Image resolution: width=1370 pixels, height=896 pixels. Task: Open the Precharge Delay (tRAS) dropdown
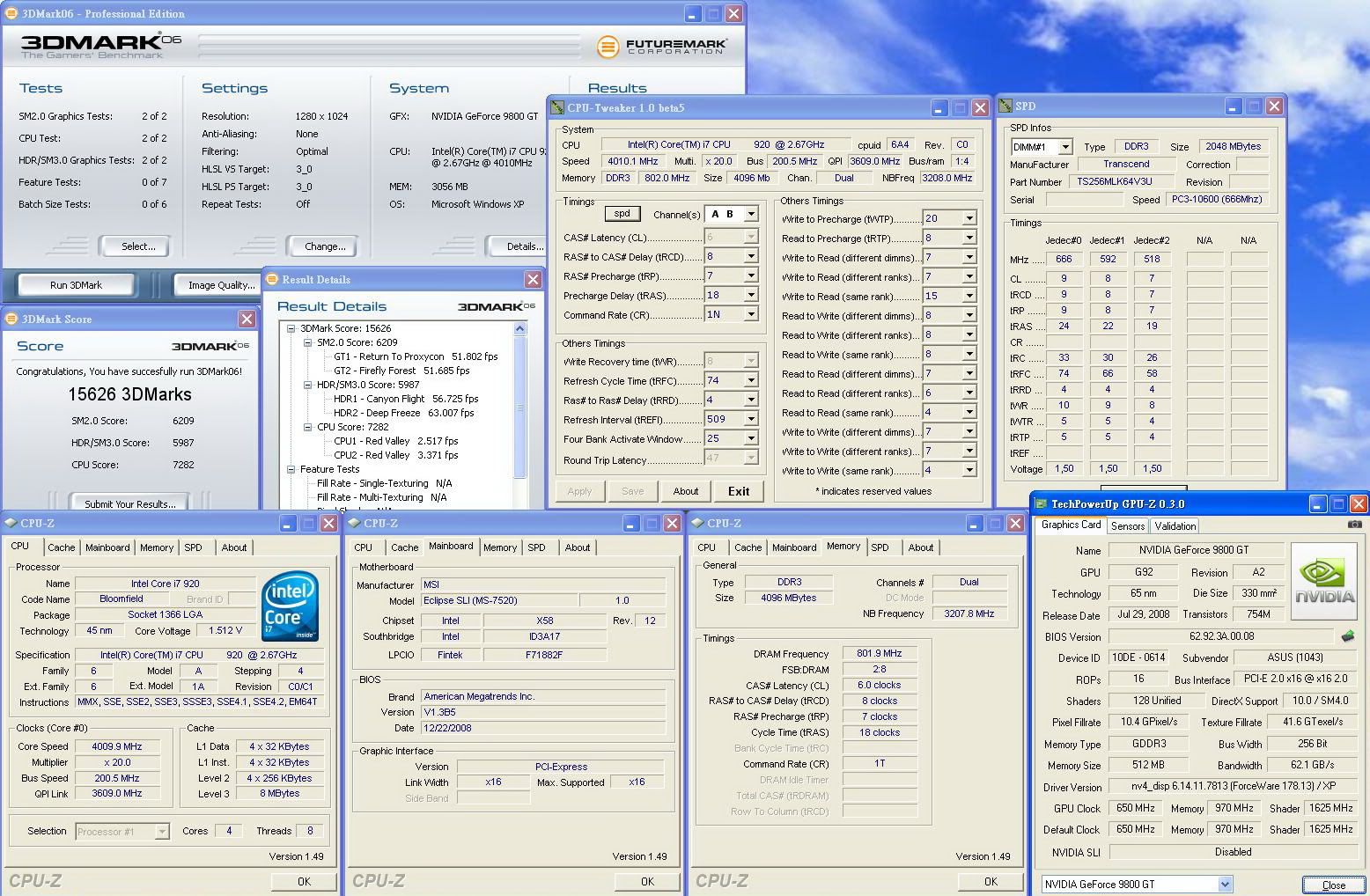coord(751,295)
